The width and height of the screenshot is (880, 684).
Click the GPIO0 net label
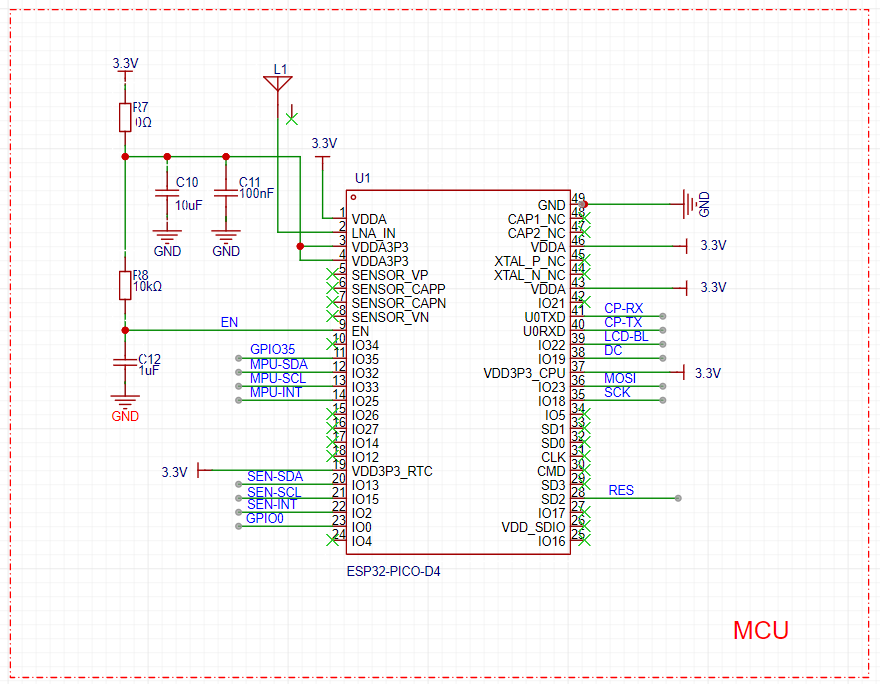point(265,518)
